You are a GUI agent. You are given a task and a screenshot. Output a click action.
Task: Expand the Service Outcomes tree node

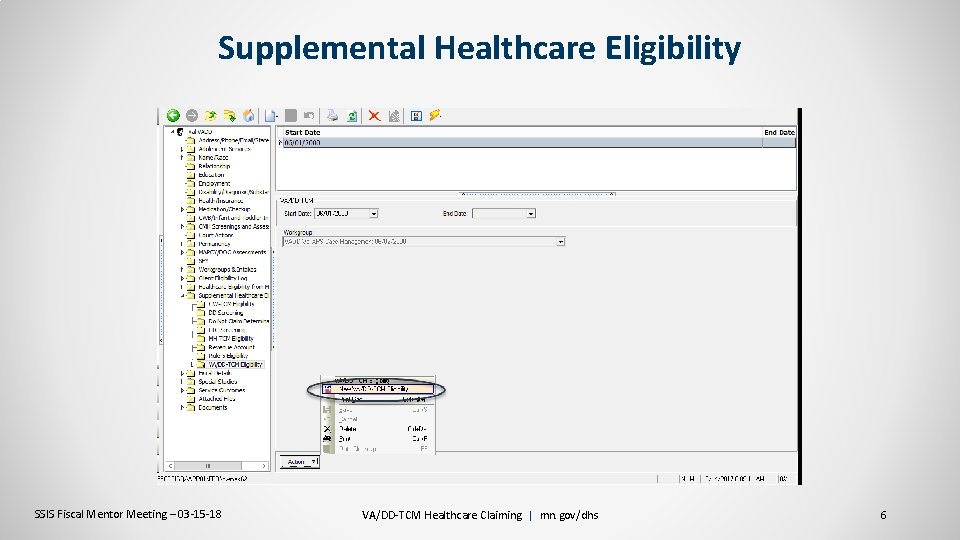click(182, 390)
